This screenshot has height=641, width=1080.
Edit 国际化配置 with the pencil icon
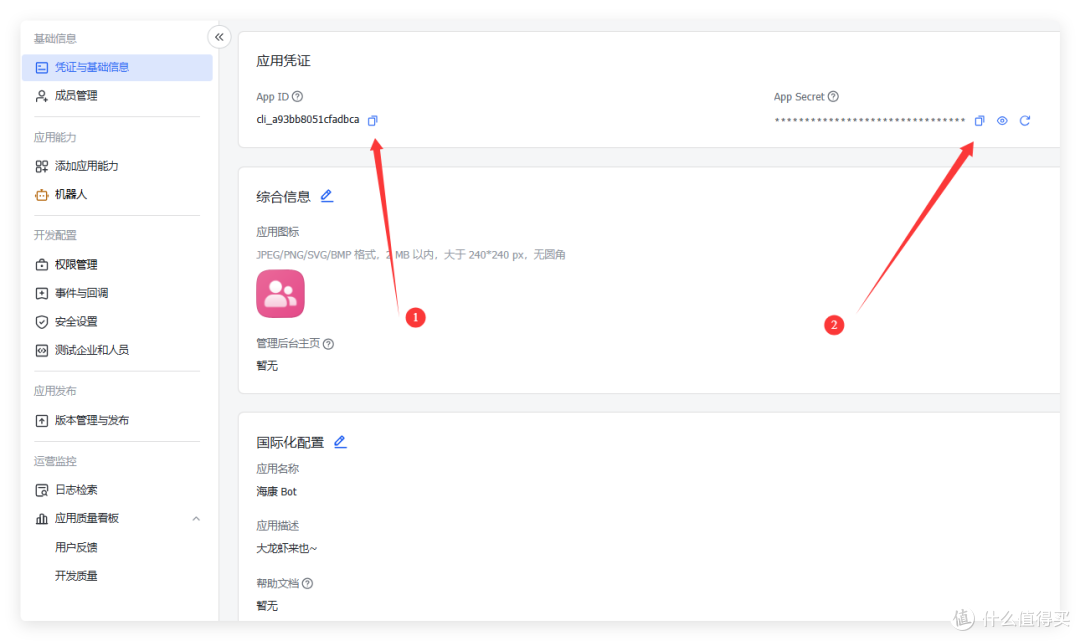[340, 442]
